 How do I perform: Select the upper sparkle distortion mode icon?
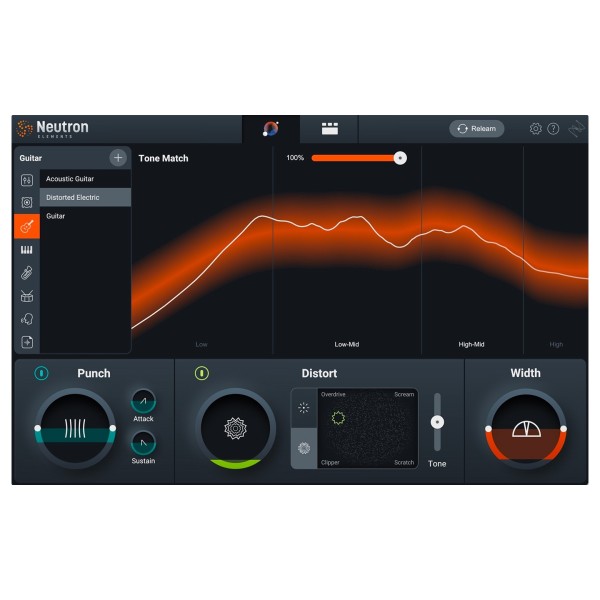click(304, 408)
